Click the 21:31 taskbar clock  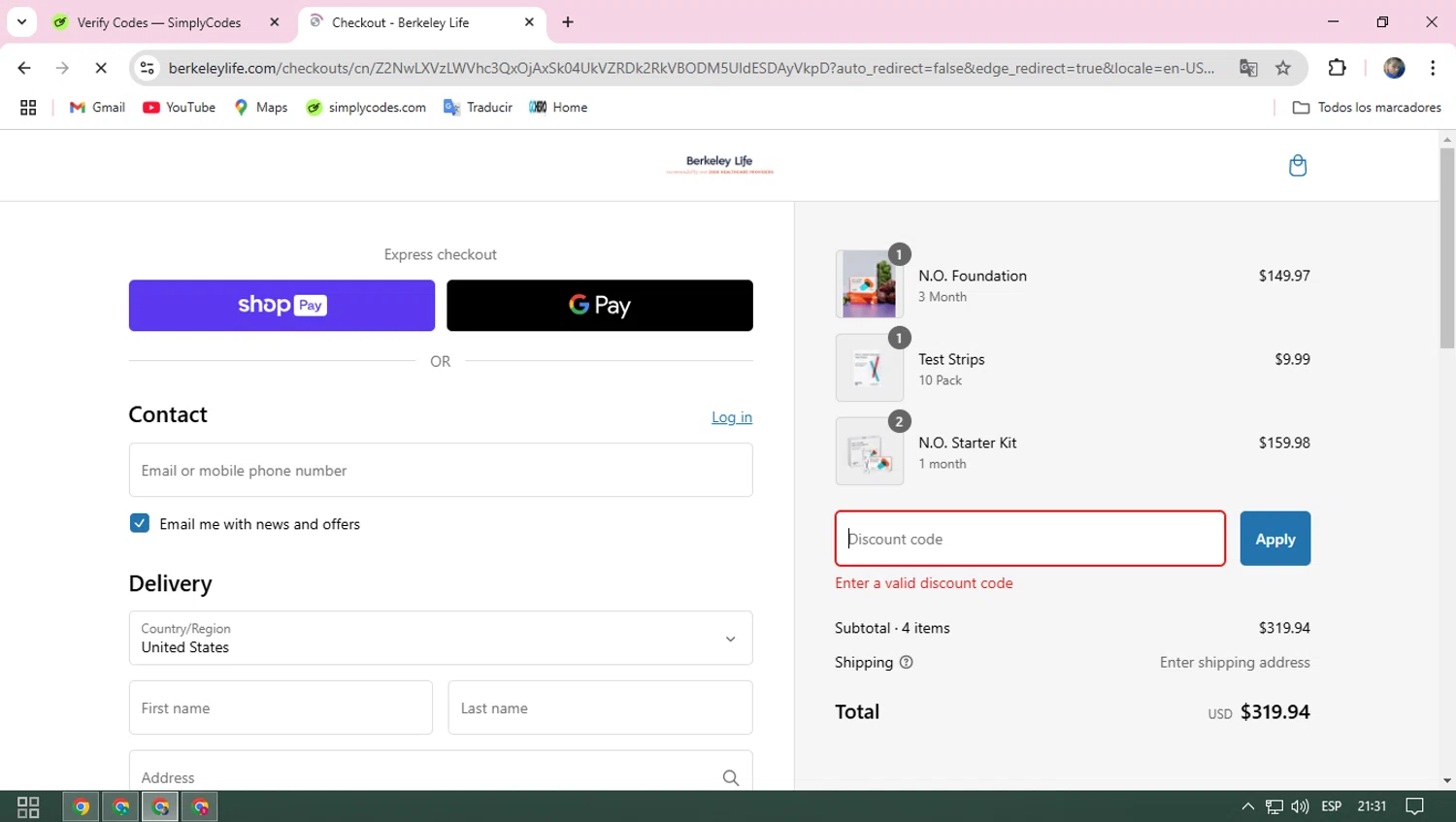coord(1372,806)
